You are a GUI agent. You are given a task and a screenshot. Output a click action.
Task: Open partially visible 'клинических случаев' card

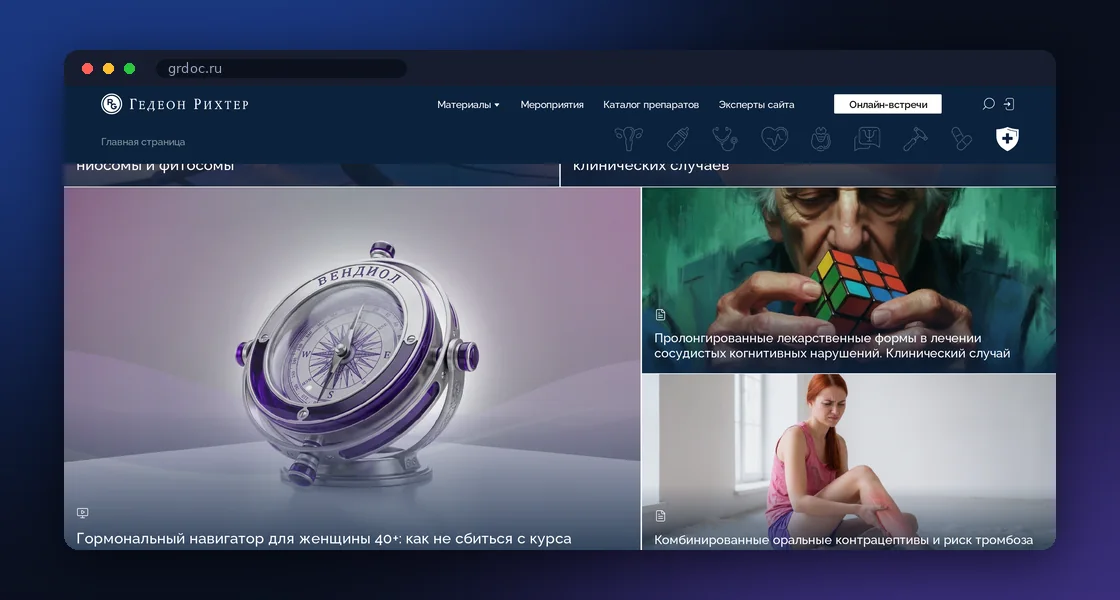(x=808, y=174)
